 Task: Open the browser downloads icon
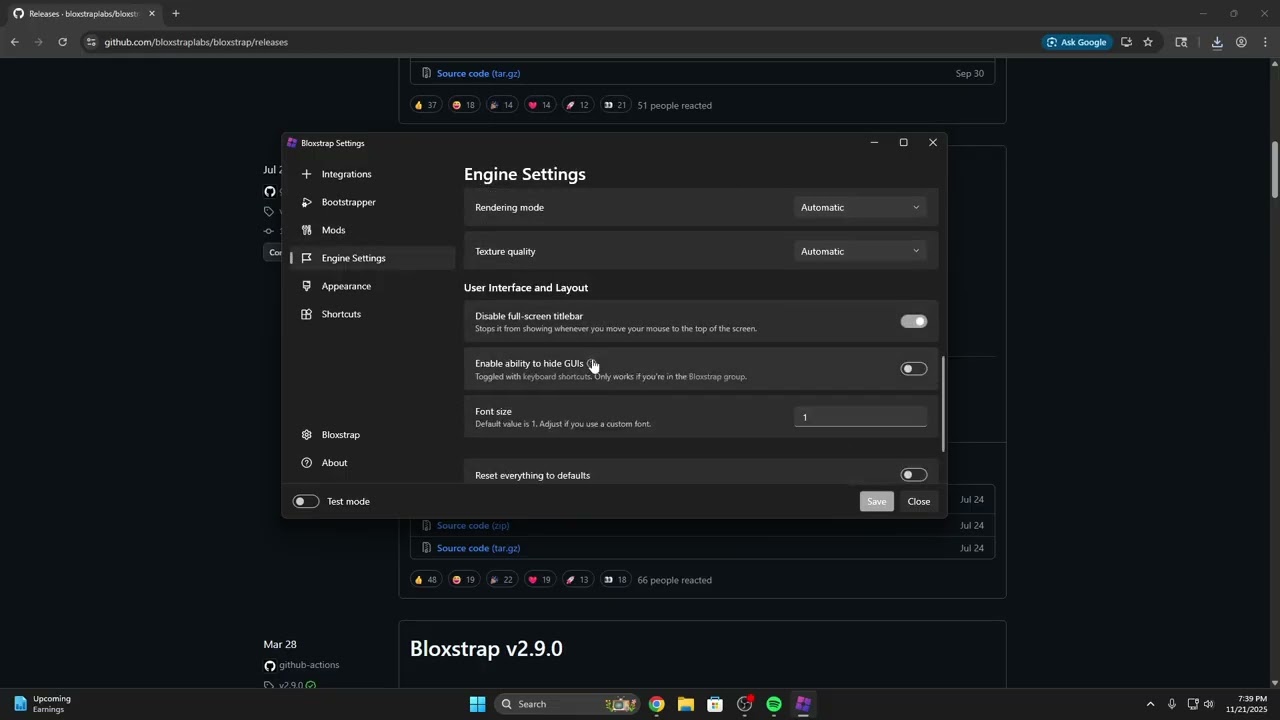tap(1217, 42)
